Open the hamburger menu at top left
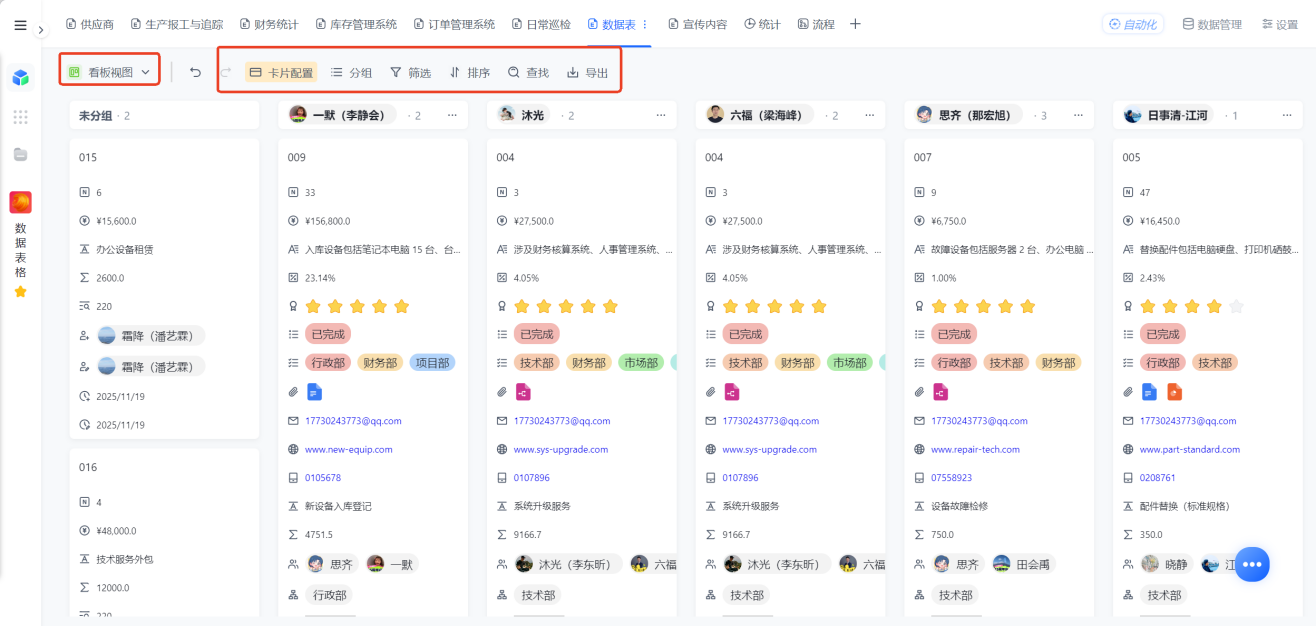1316x626 pixels. click(x=20, y=25)
